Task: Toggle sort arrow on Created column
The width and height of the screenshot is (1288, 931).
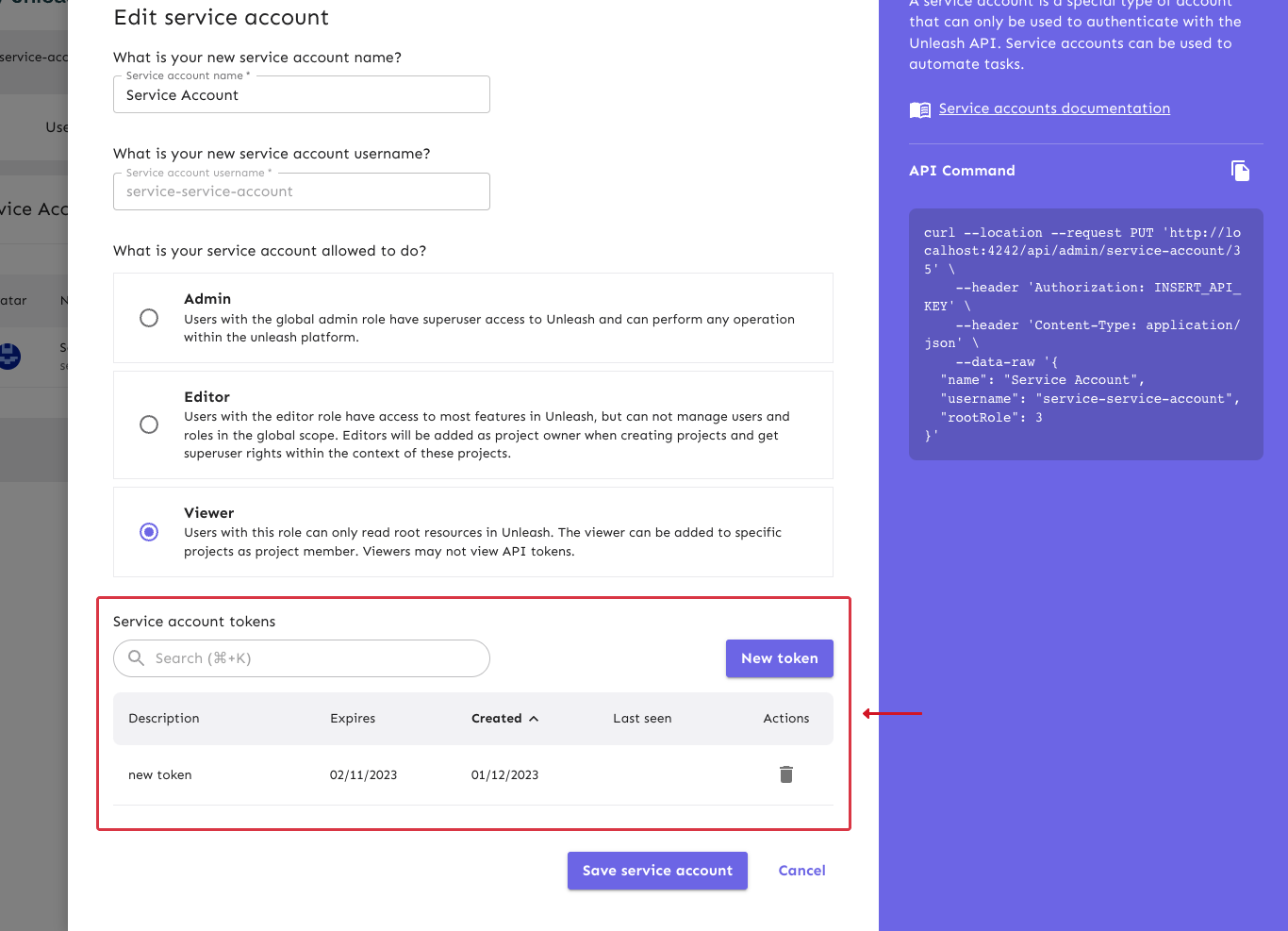Action: point(534,719)
